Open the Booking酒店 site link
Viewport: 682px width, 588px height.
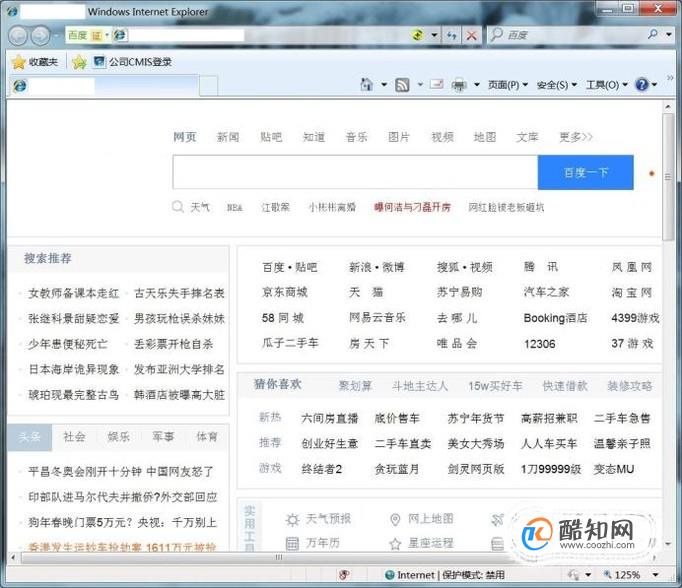[555, 318]
